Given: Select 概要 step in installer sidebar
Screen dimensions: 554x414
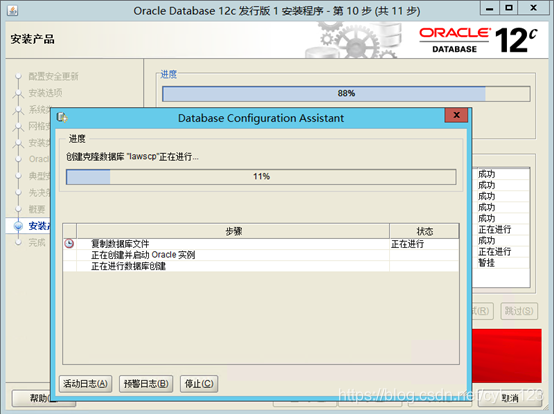Looking at the screenshot, I should pos(37,209).
